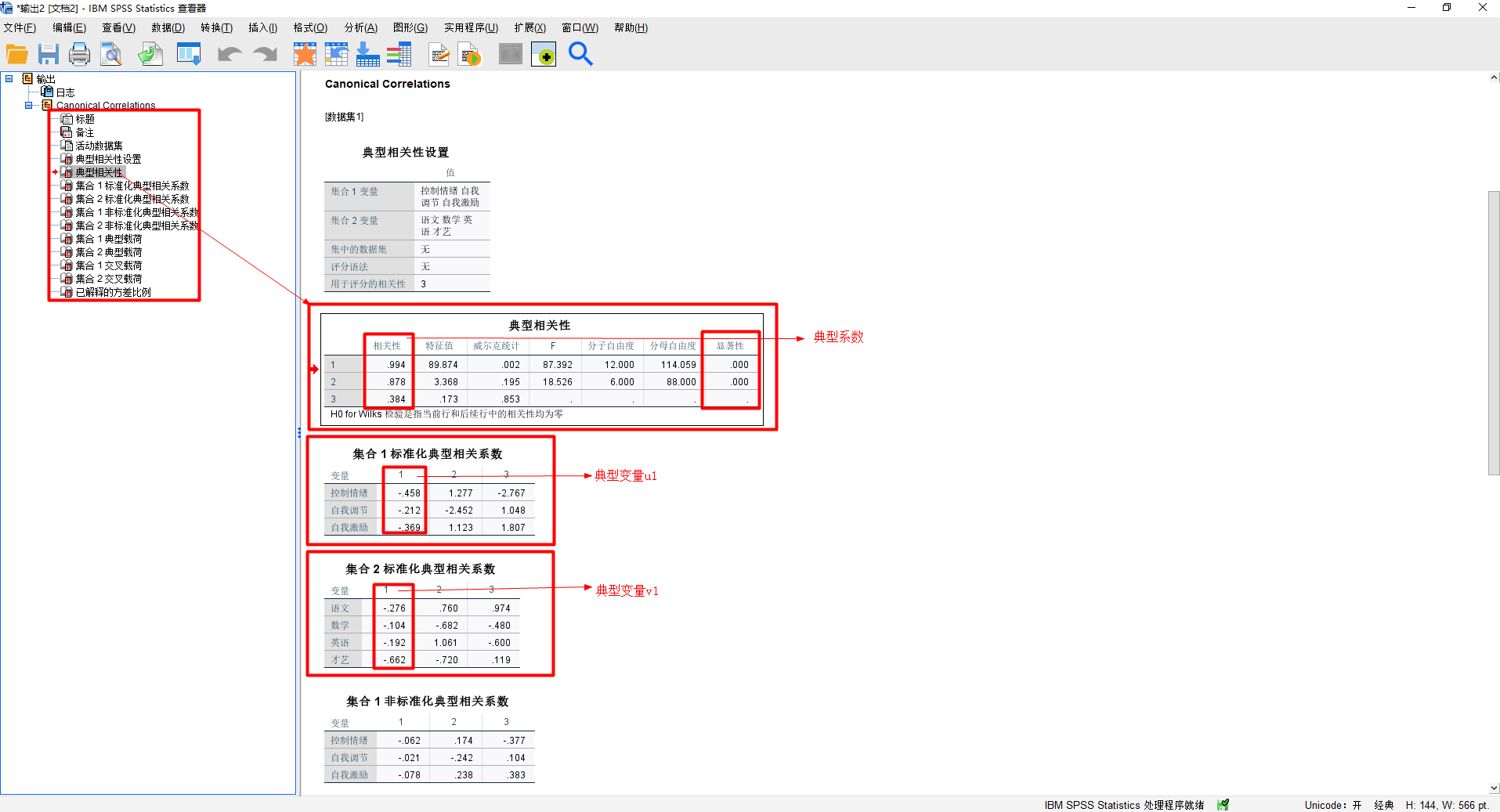Click the go to variable toolbar icon
Image resolution: width=1500 pixels, height=812 pixels.
pyautogui.click(x=367, y=54)
